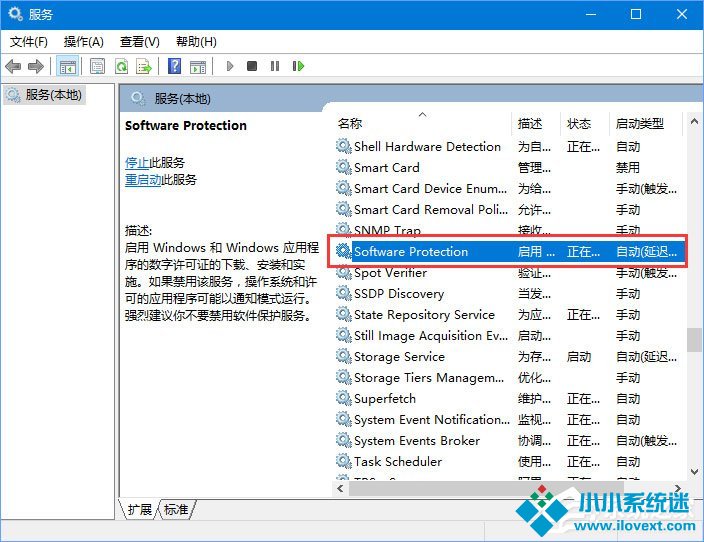Select Shell Hardware Detection service
This screenshot has height=542, width=704.
coord(509,146)
